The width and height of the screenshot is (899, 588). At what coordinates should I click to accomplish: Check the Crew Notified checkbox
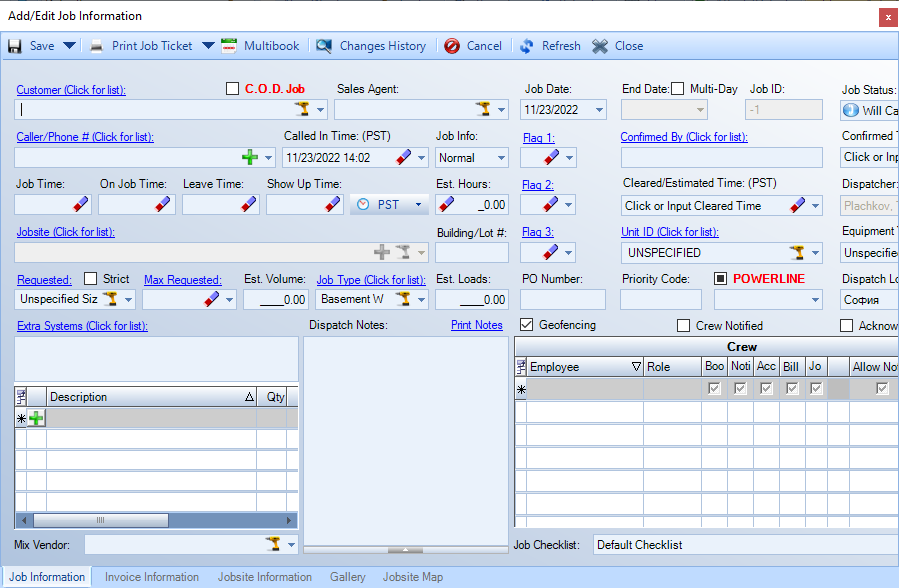(x=683, y=326)
